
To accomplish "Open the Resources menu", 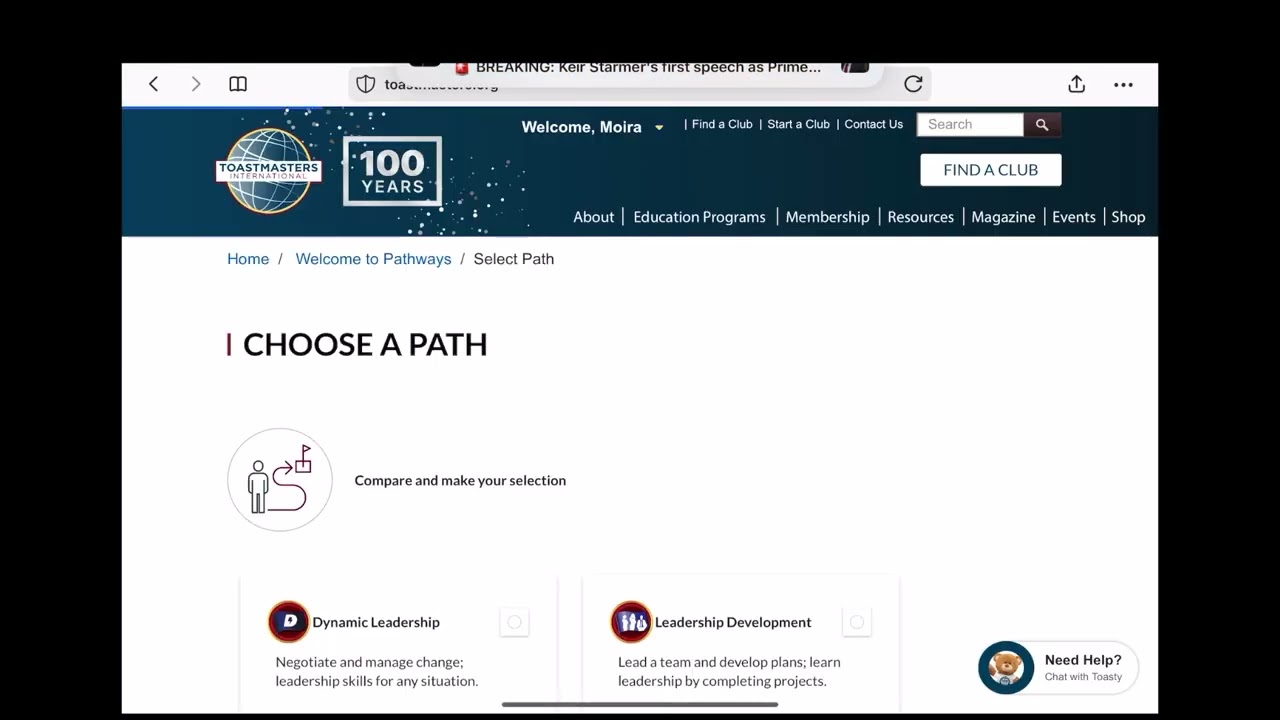I will 921,217.
